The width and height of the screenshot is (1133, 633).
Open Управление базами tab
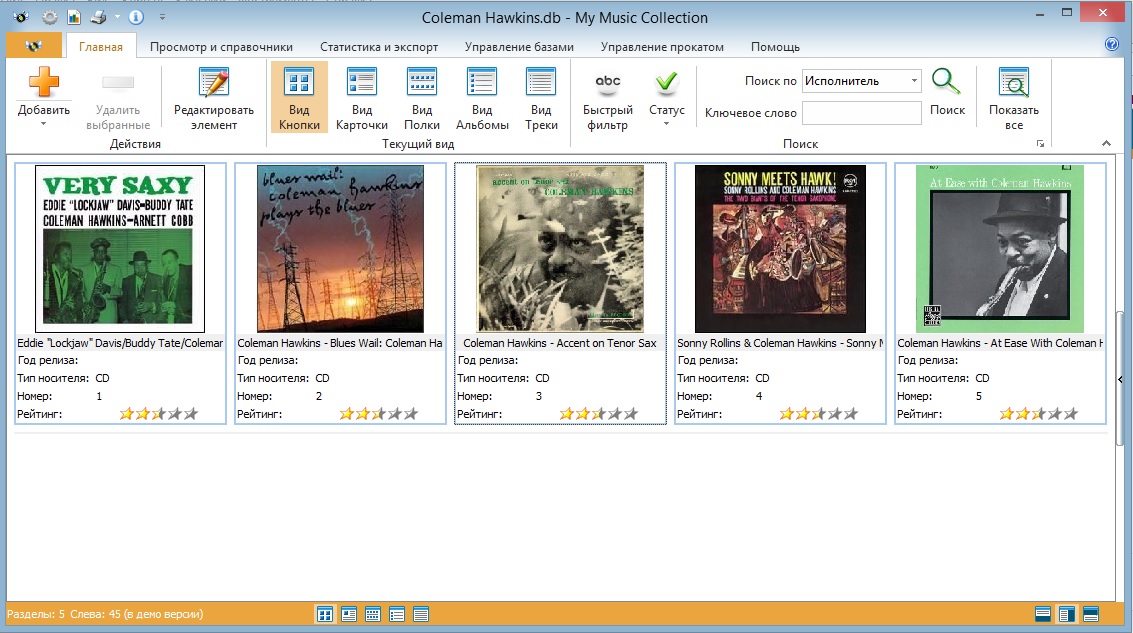519,47
